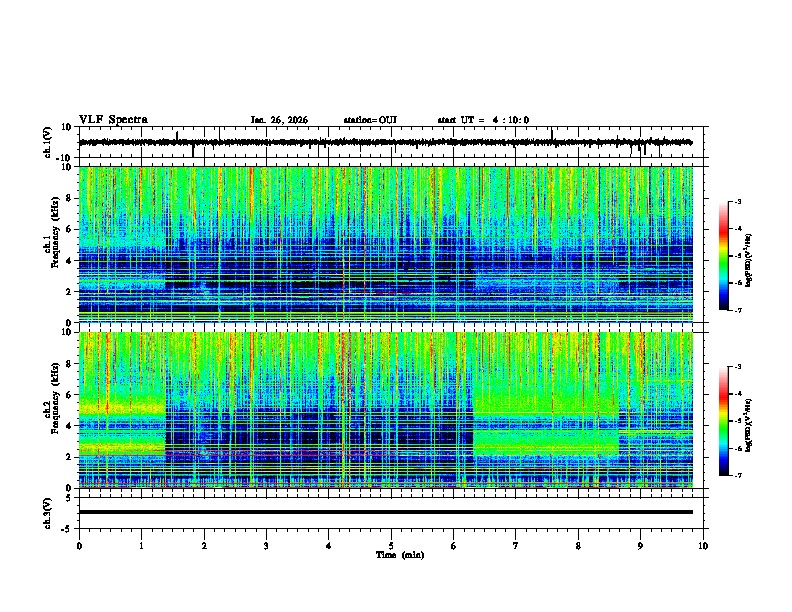Click the ch.3(V) axis label
792x612 pixels.
47,513
